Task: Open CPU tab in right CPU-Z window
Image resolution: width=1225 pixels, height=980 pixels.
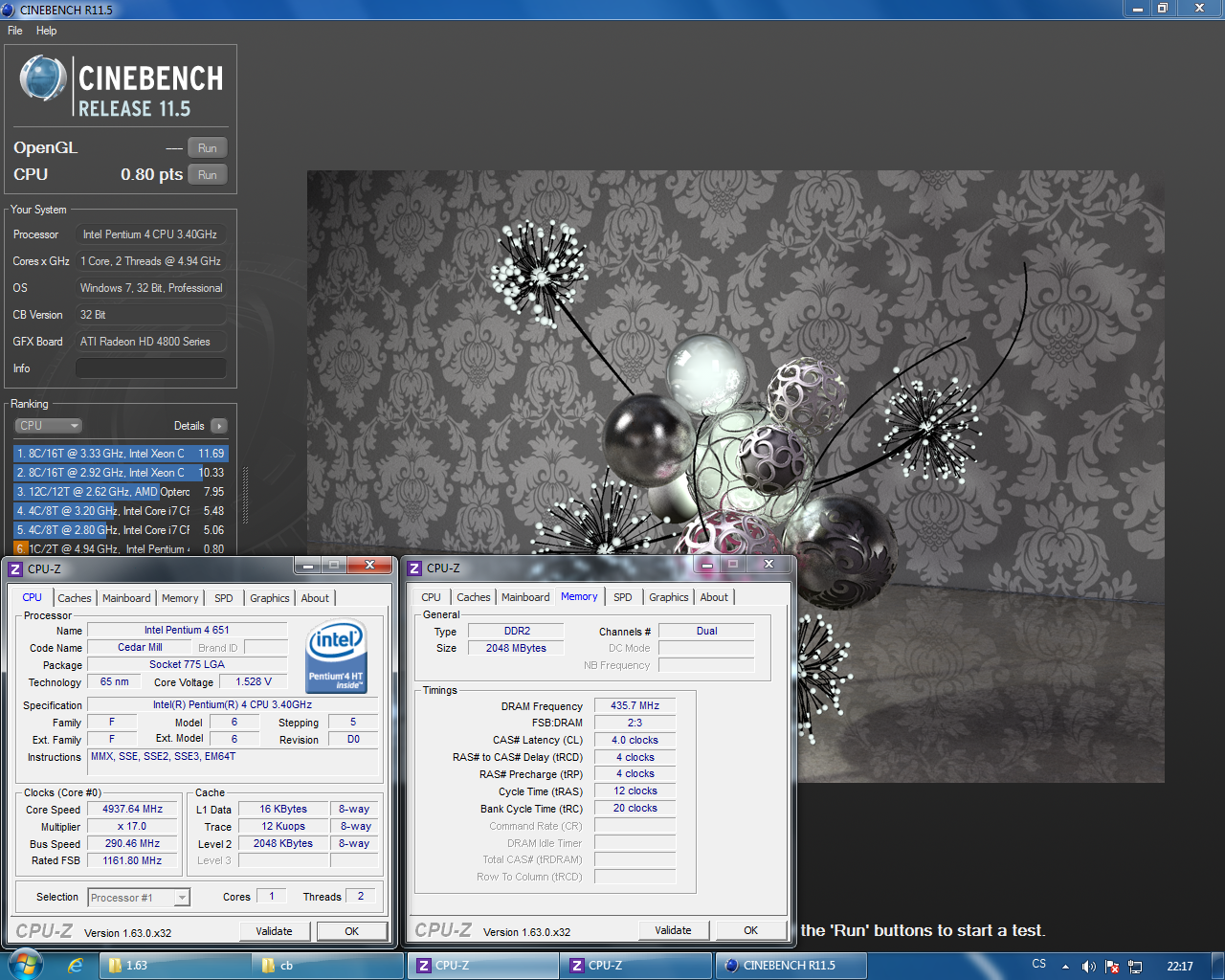Action: click(432, 597)
